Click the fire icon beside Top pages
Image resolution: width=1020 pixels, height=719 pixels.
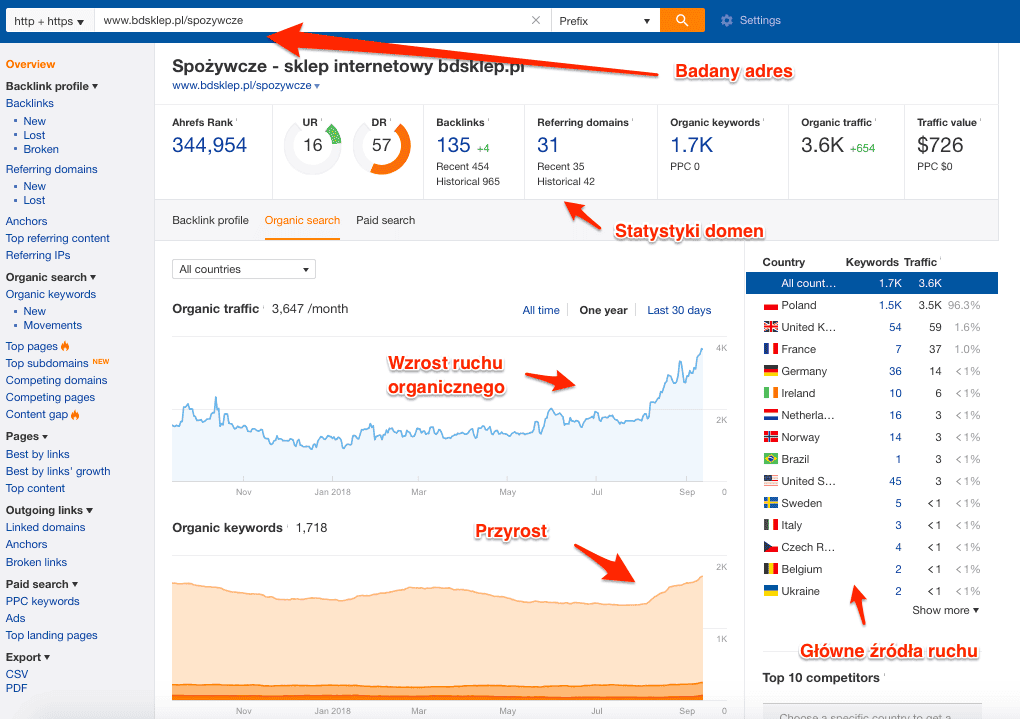pyautogui.click(x=64, y=346)
